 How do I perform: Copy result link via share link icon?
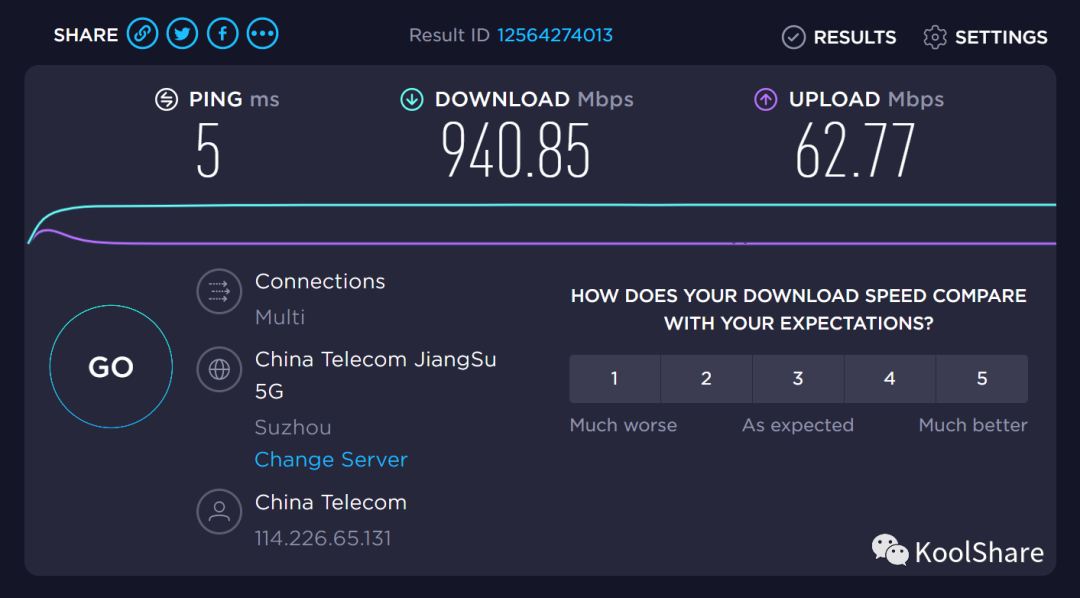(x=142, y=34)
